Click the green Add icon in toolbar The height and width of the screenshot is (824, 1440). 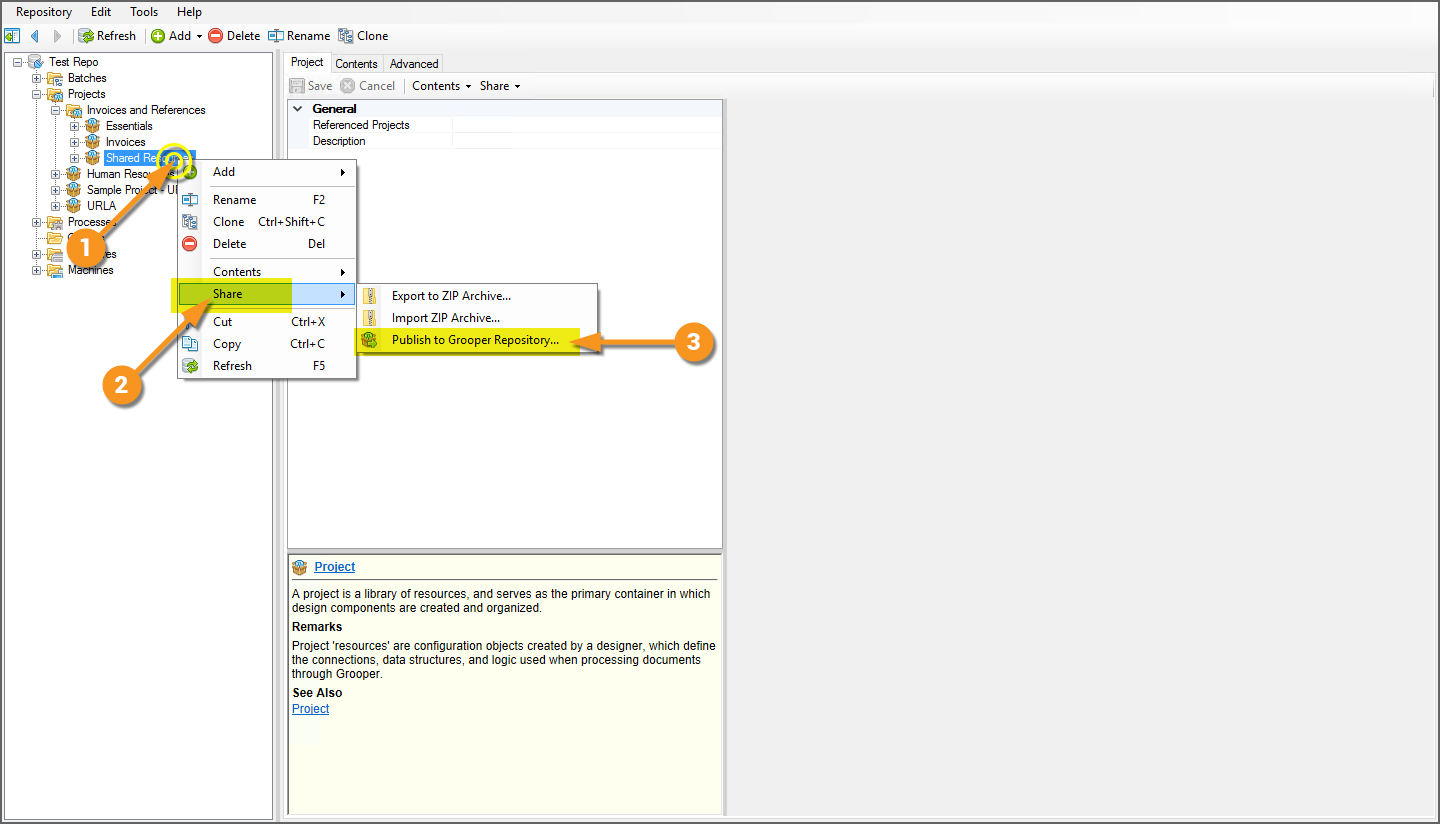[x=158, y=36]
